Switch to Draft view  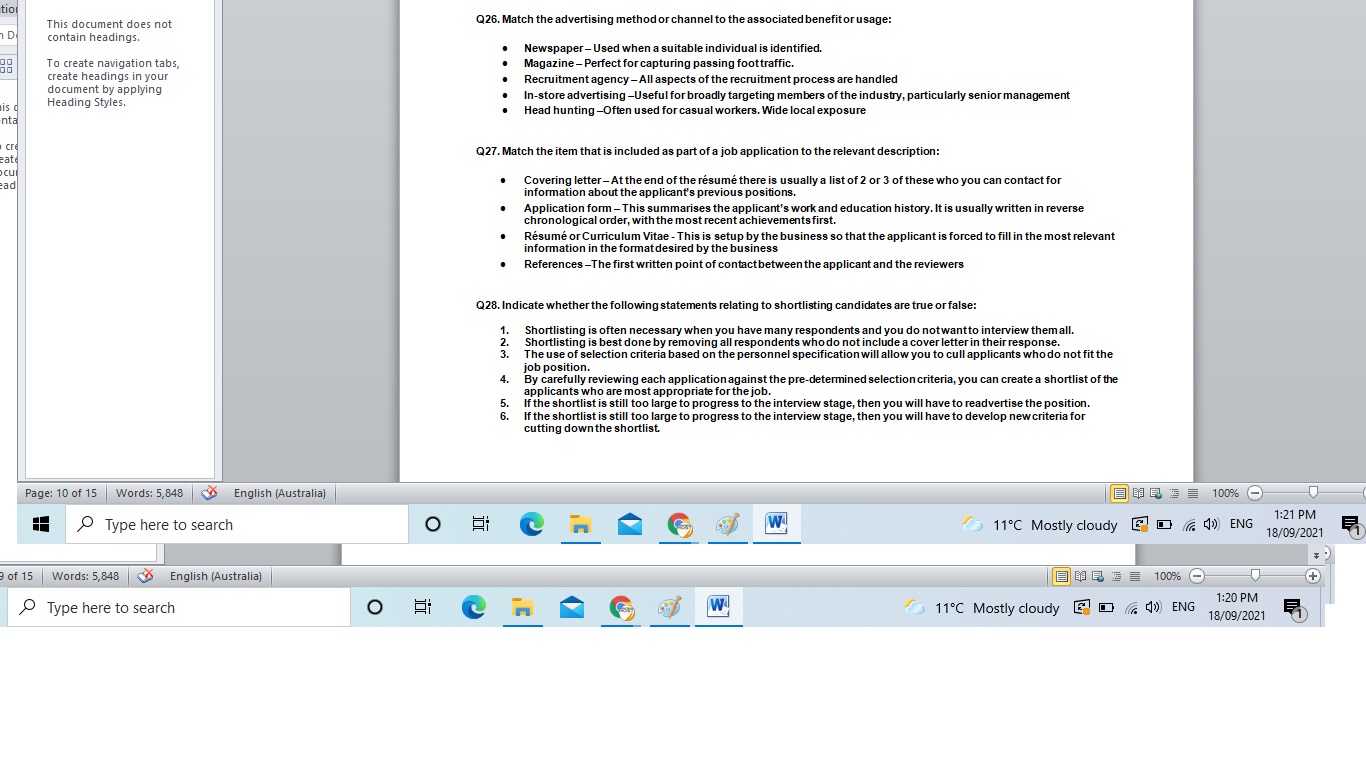pyautogui.click(x=1193, y=492)
